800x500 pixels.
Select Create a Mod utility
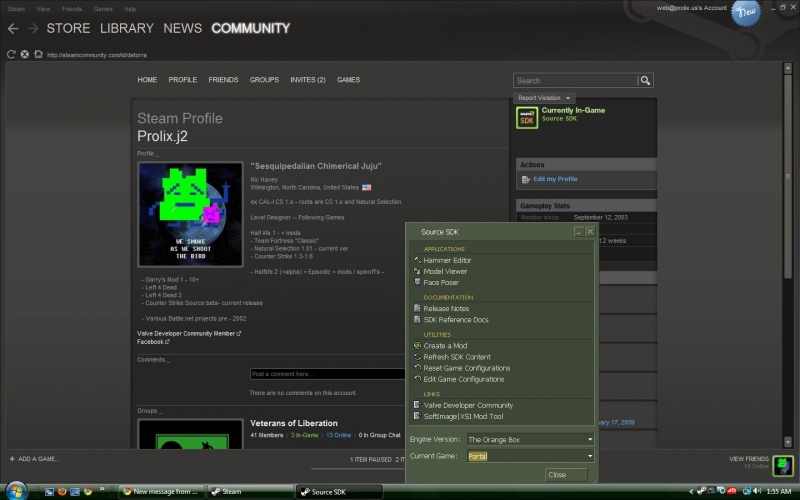pyautogui.click(x=445, y=346)
